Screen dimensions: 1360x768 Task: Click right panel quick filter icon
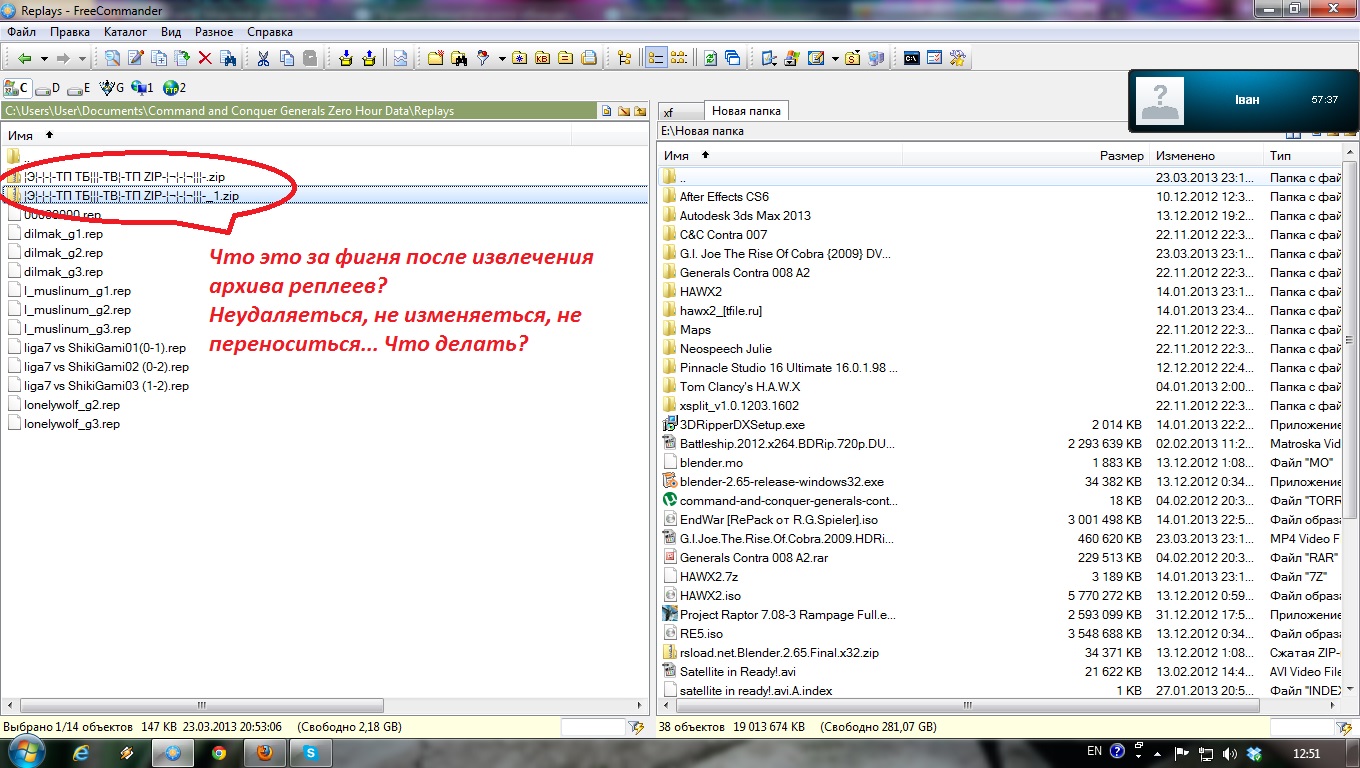1345,728
